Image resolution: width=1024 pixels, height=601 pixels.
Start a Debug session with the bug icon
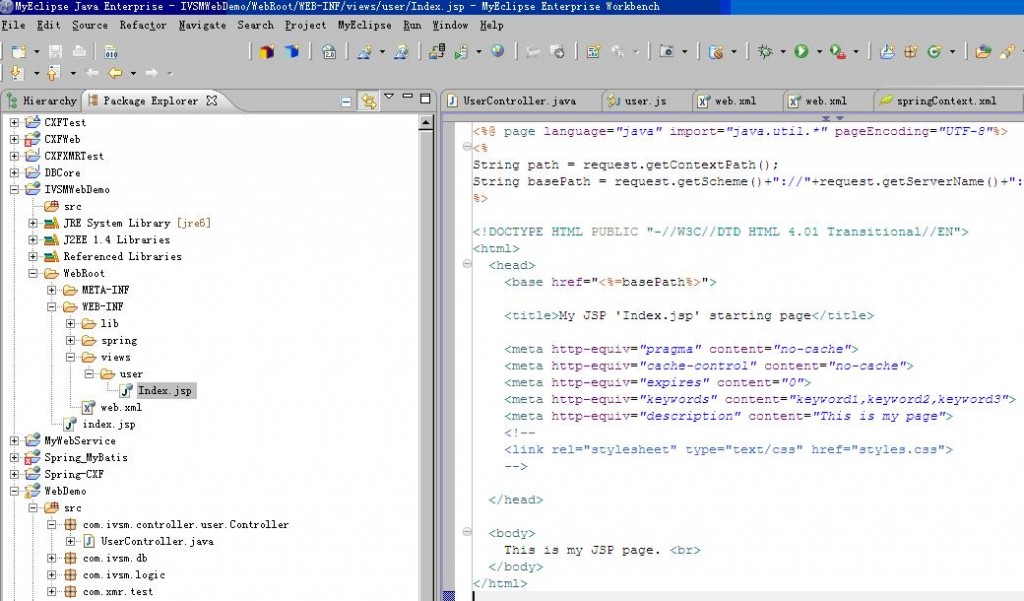766,50
